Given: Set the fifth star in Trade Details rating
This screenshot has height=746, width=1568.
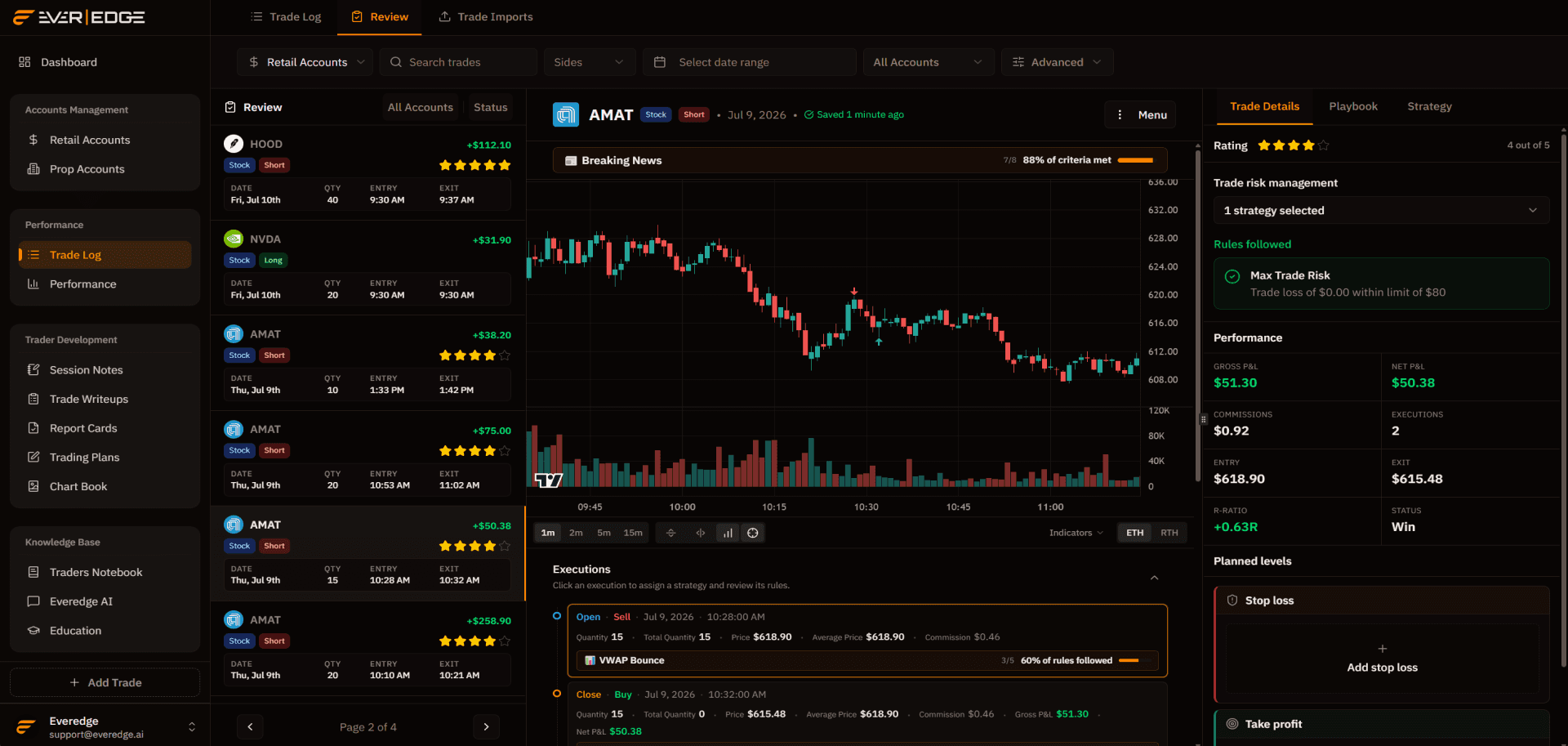Looking at the screenshot, I should click(x=1323, y=145).
